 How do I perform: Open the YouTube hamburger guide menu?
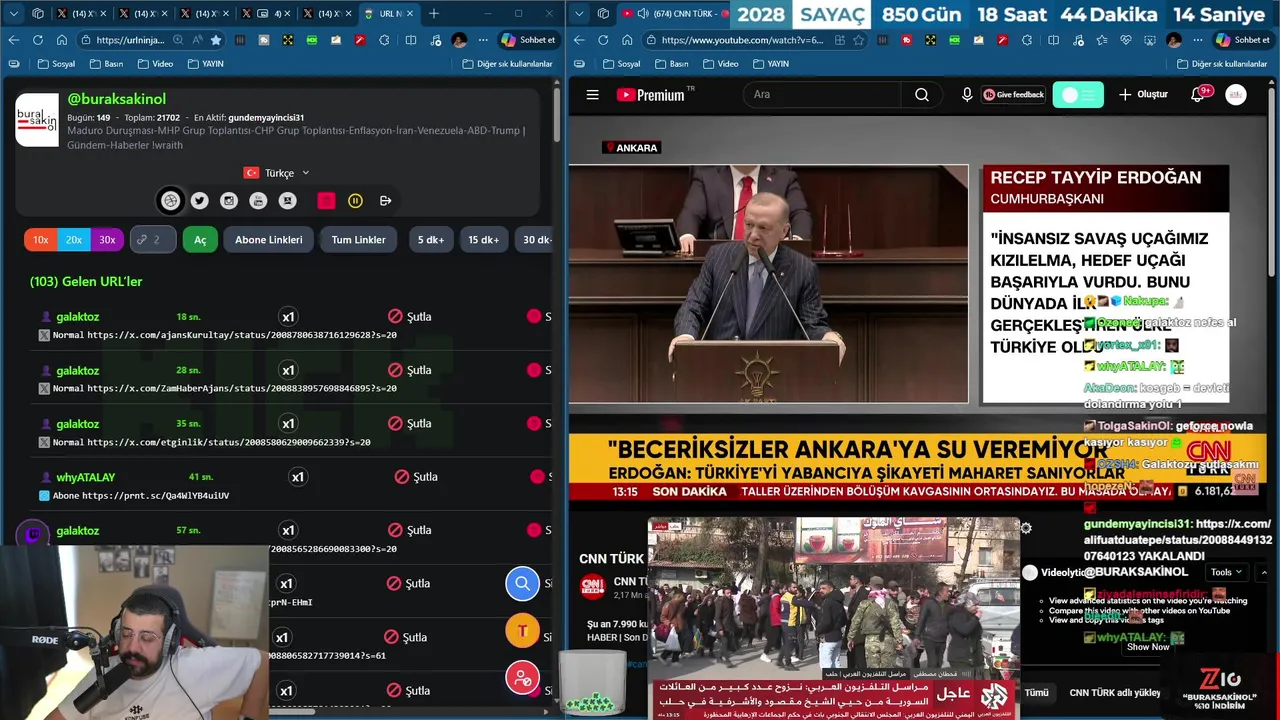click(x=592, y=95)
